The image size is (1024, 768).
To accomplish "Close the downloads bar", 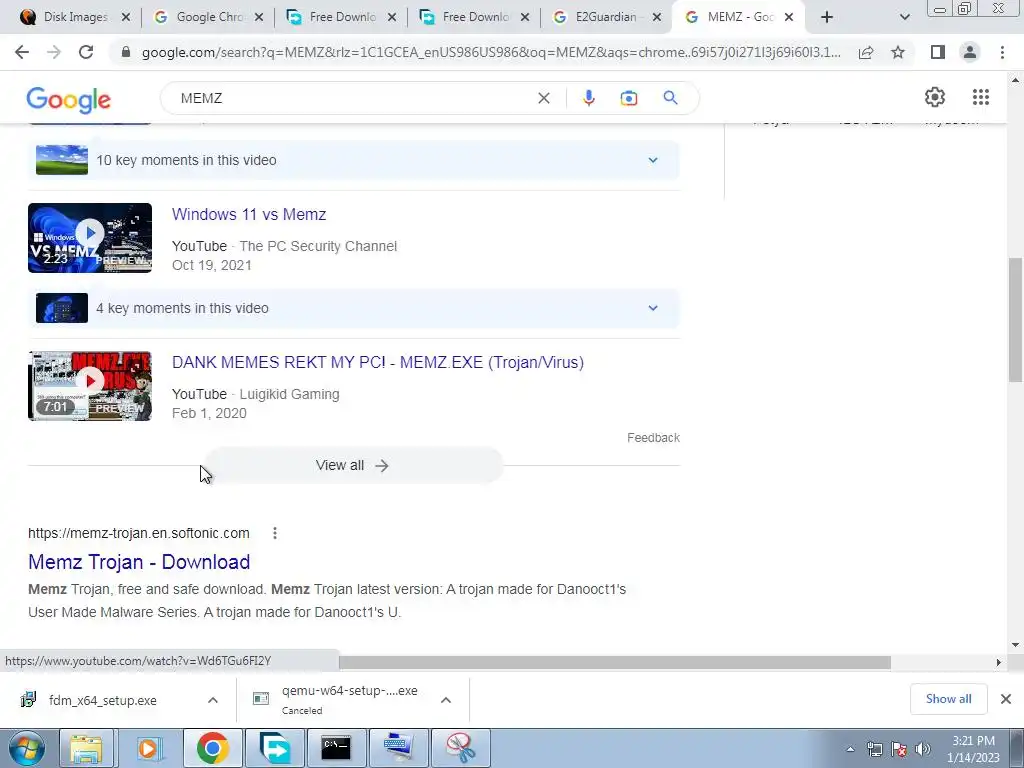I will (x=1006, y=699).
